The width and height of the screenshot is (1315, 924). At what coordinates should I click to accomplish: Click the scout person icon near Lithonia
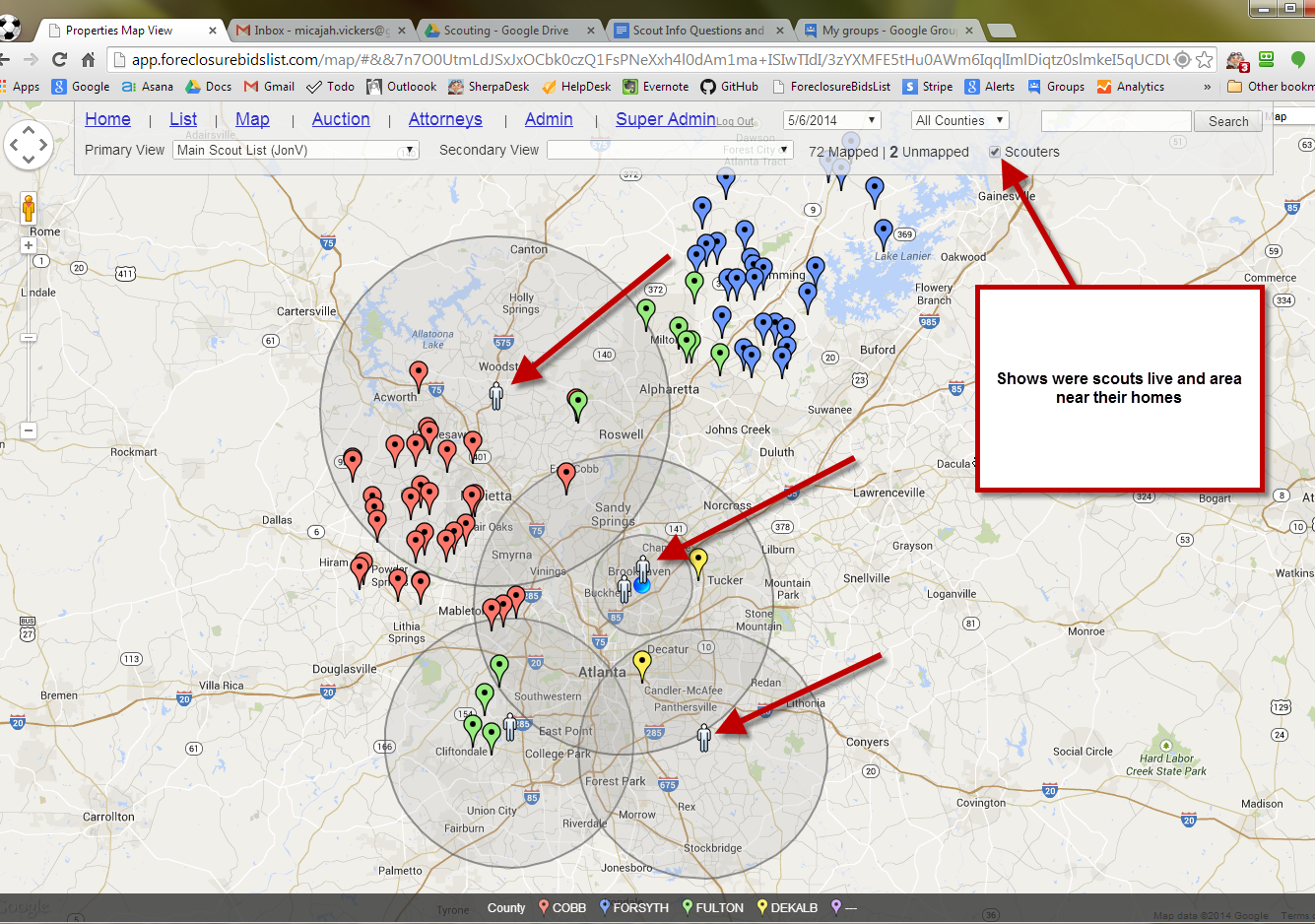[703, 737]
